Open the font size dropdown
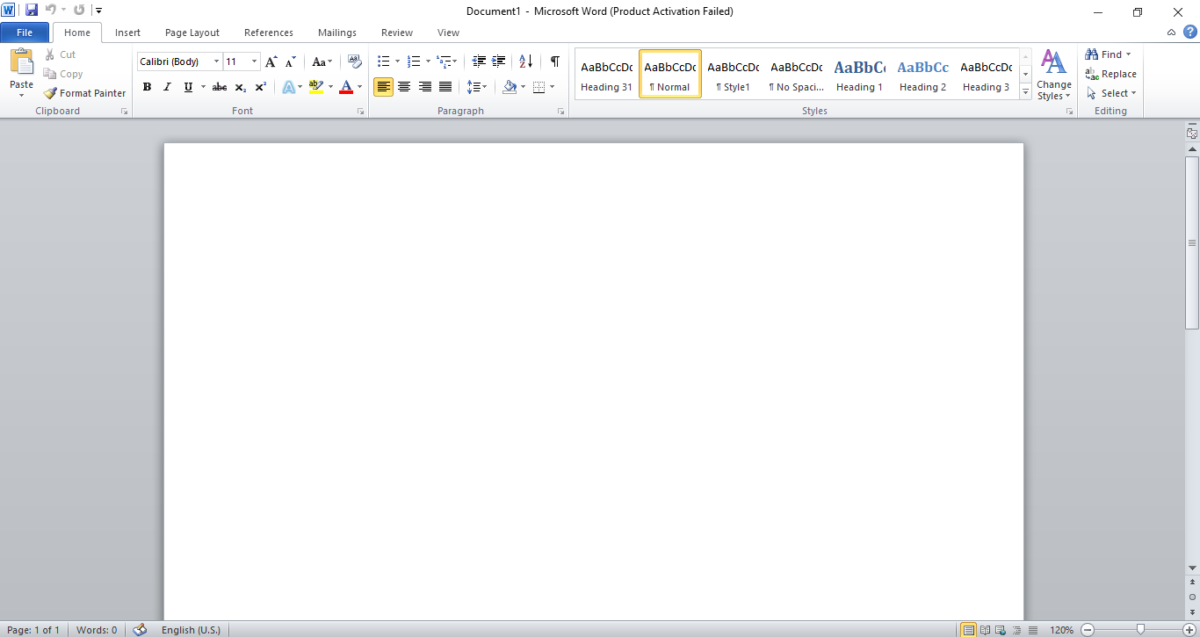 pyautogui.click(x=254, y=61)
